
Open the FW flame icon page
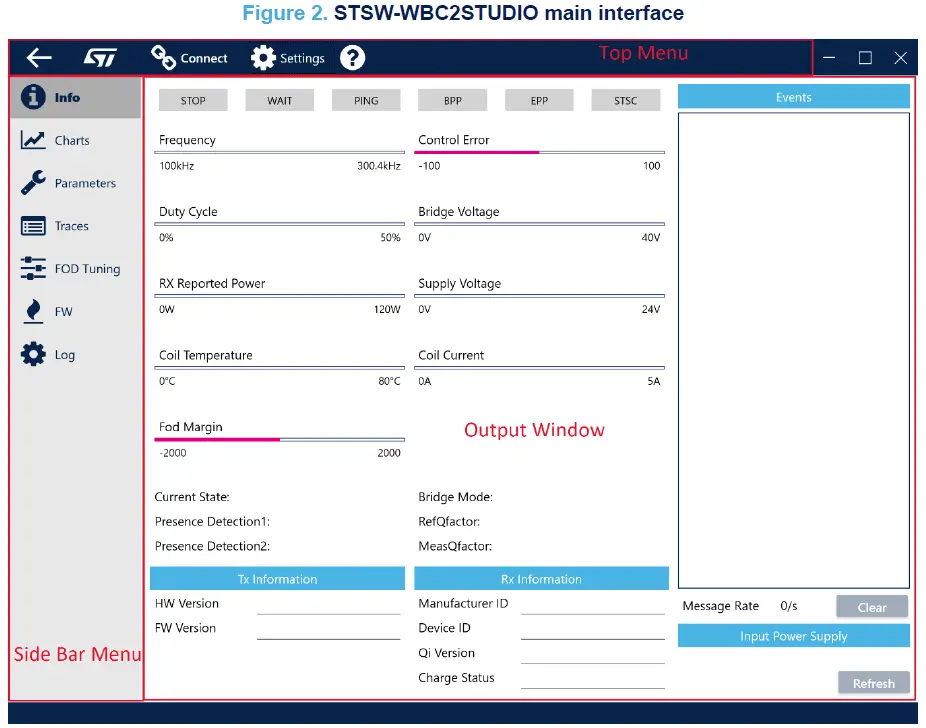[x=33, y=312]
